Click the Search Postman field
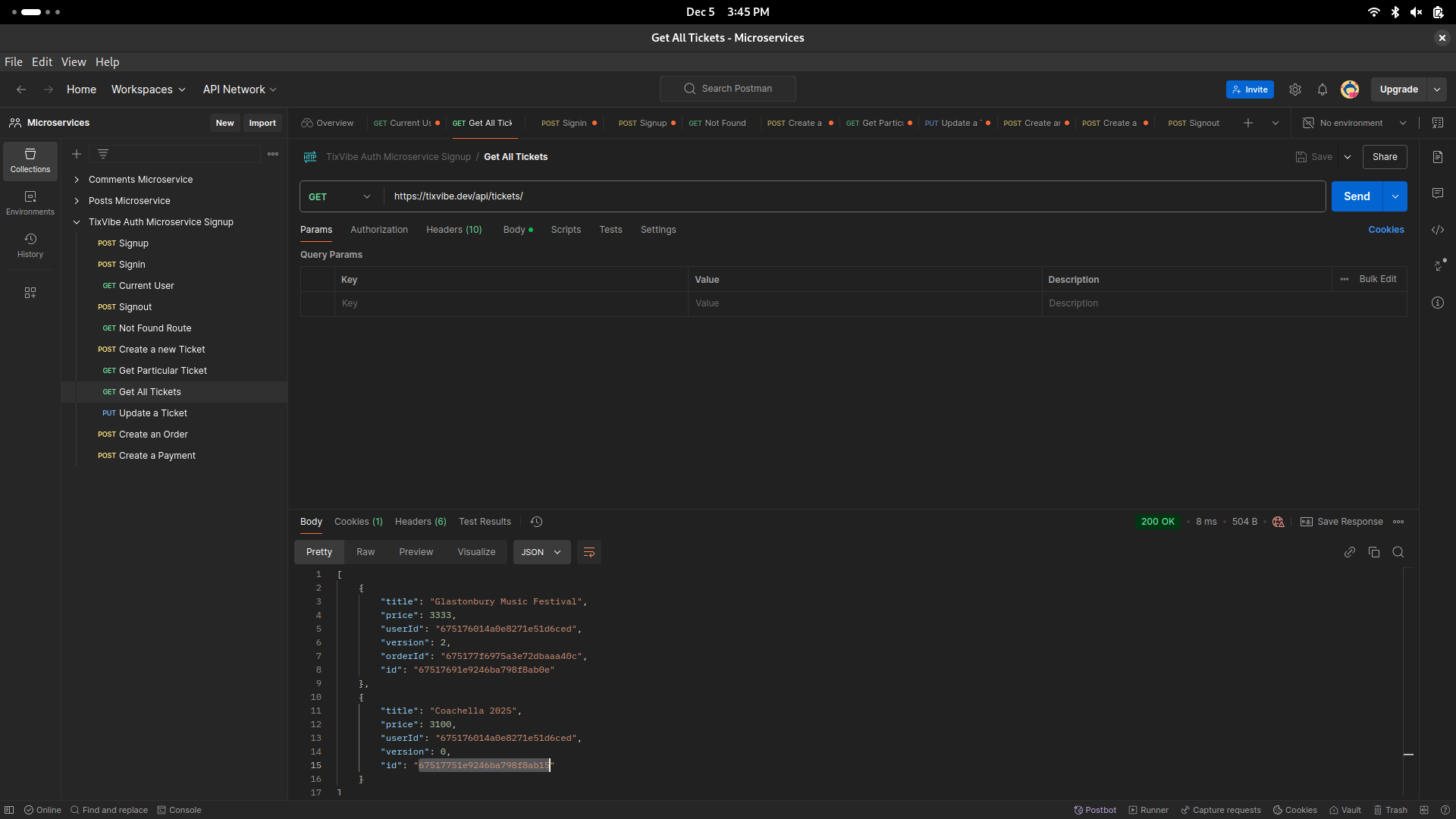 [x=728, y=89]
